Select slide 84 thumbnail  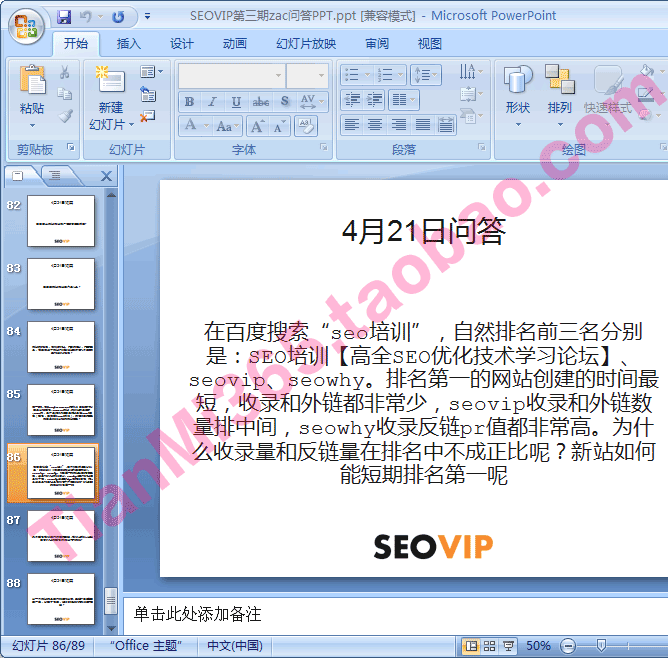[x=61, y=347]
